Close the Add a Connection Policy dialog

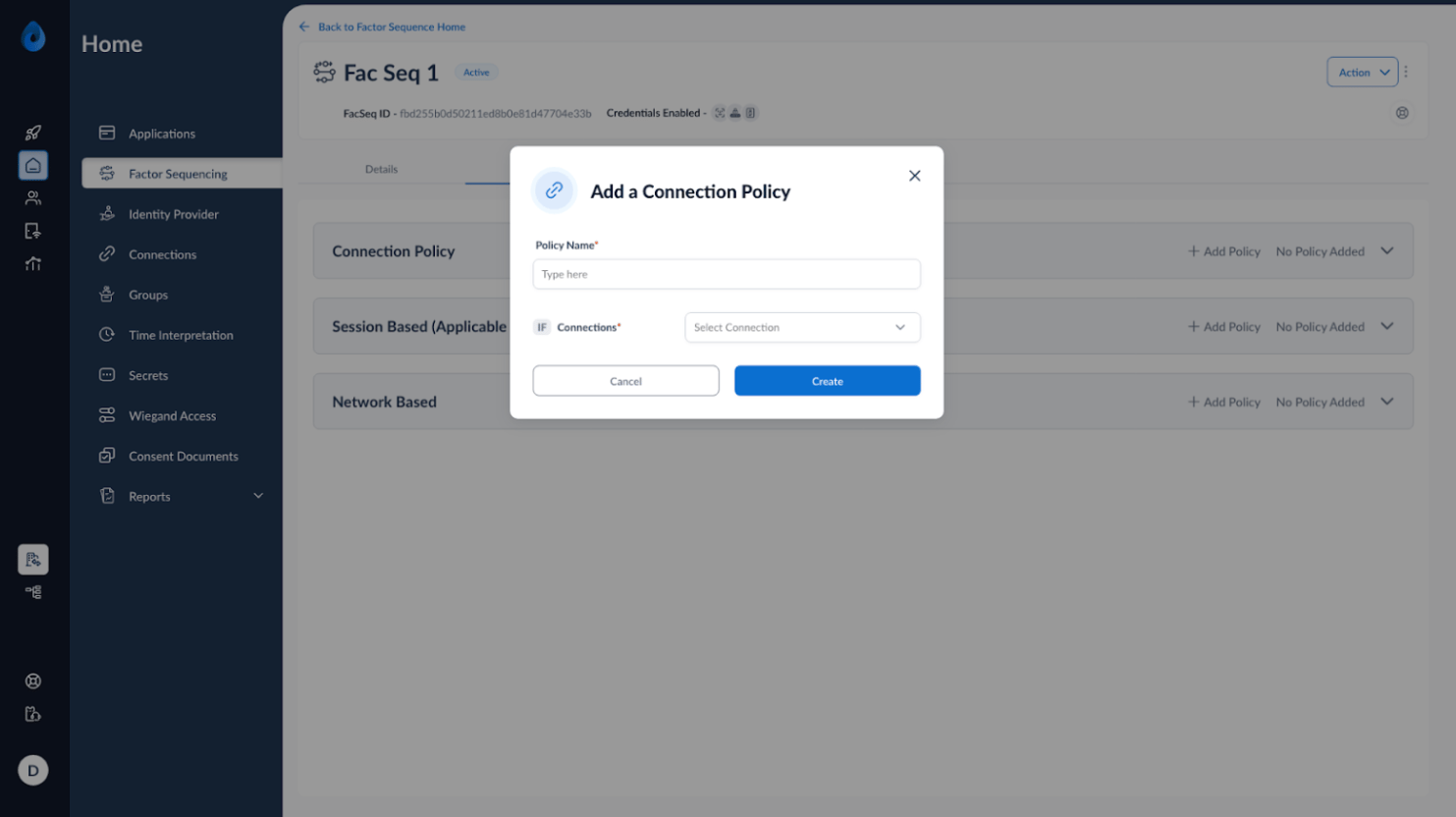coord(914,176)
